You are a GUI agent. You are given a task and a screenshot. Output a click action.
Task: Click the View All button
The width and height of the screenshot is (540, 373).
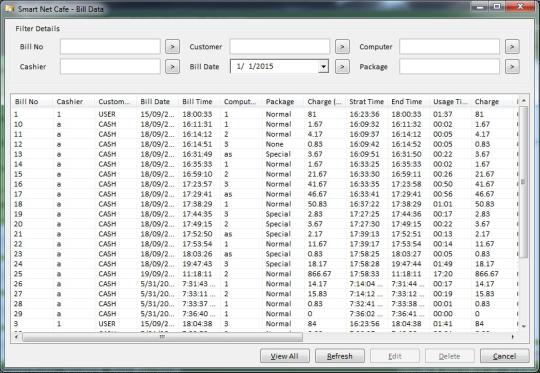pyautogui.click(x=285, y=356)
